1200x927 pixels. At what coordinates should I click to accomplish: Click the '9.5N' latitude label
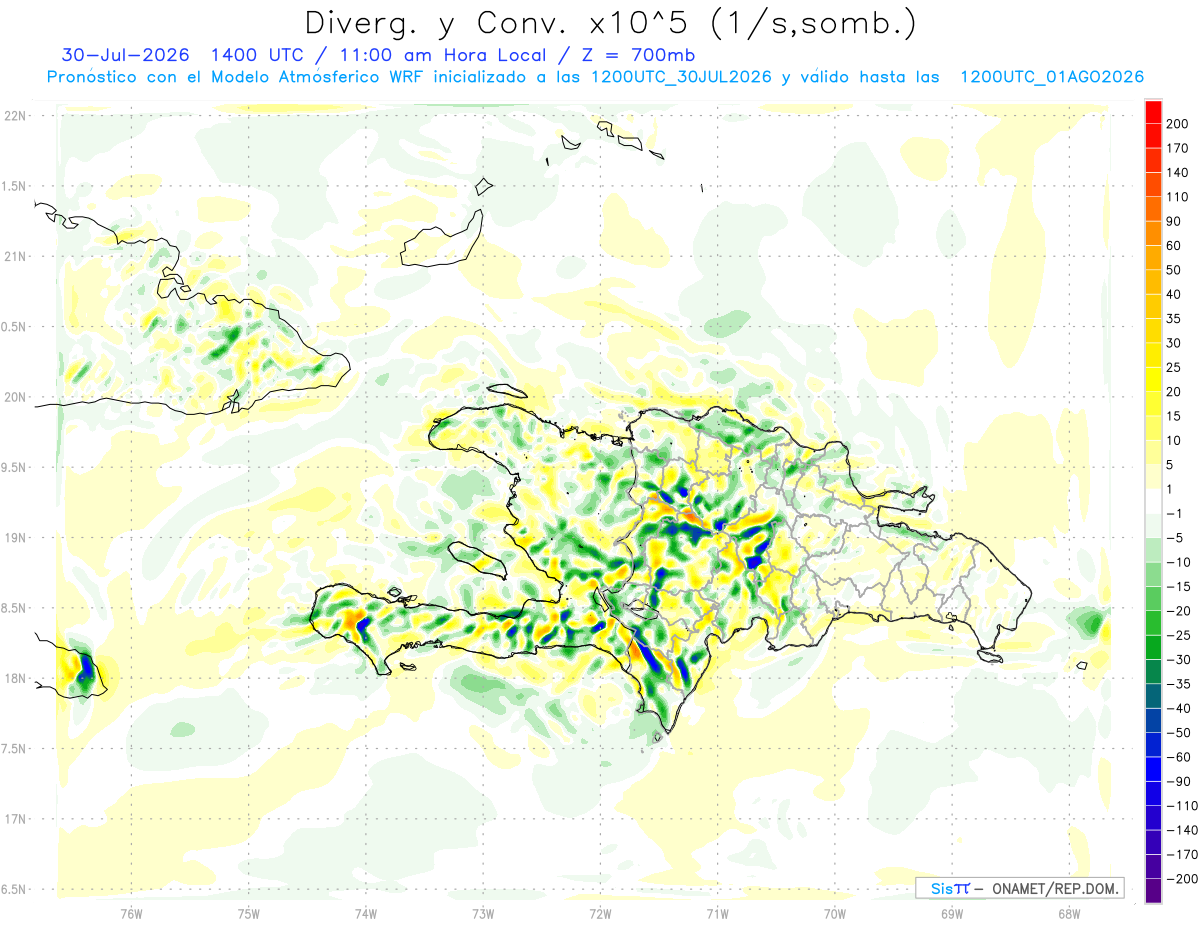tap(14, 467)
